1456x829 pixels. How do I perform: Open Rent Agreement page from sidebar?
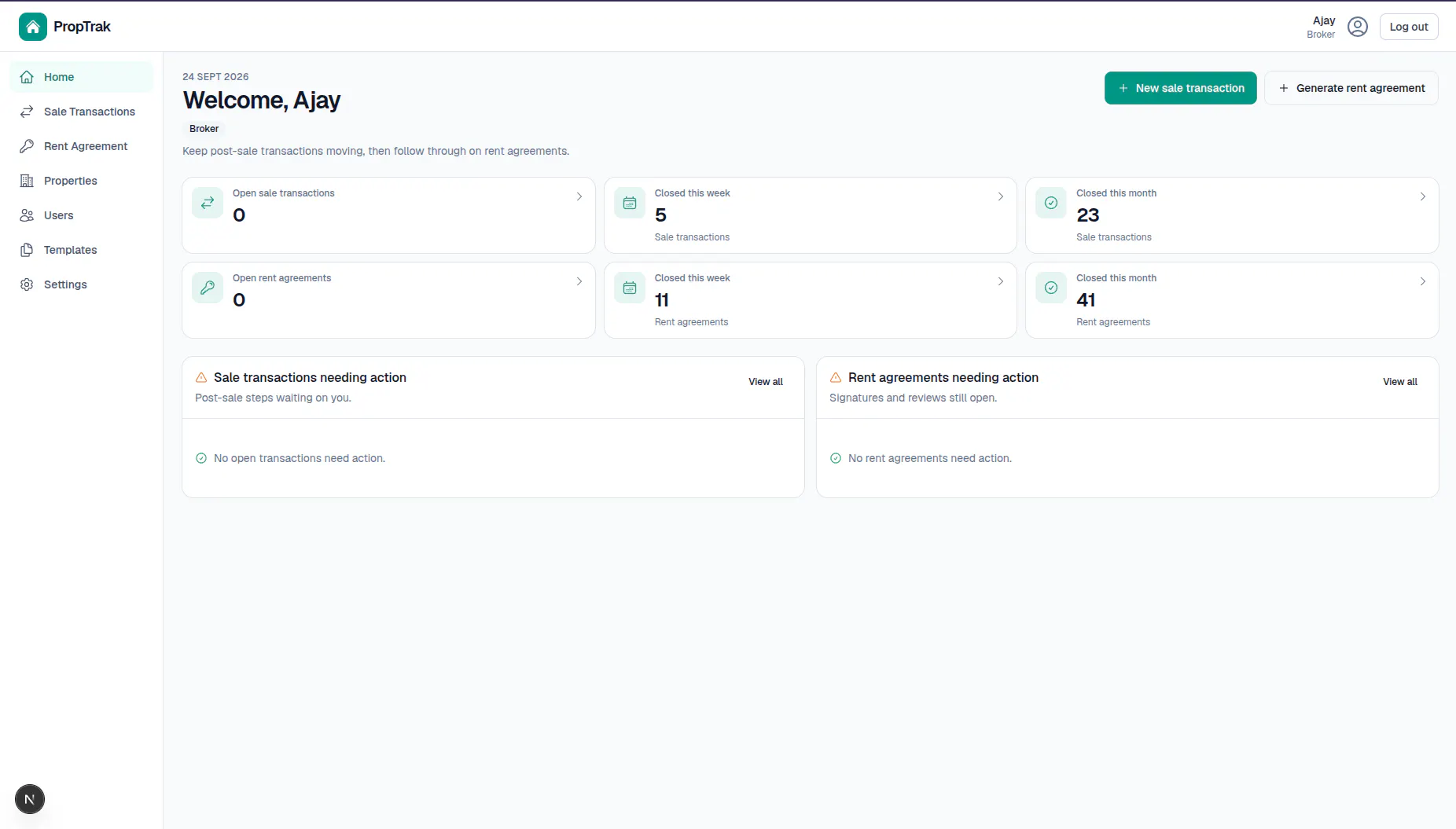(x=81, y=146)
